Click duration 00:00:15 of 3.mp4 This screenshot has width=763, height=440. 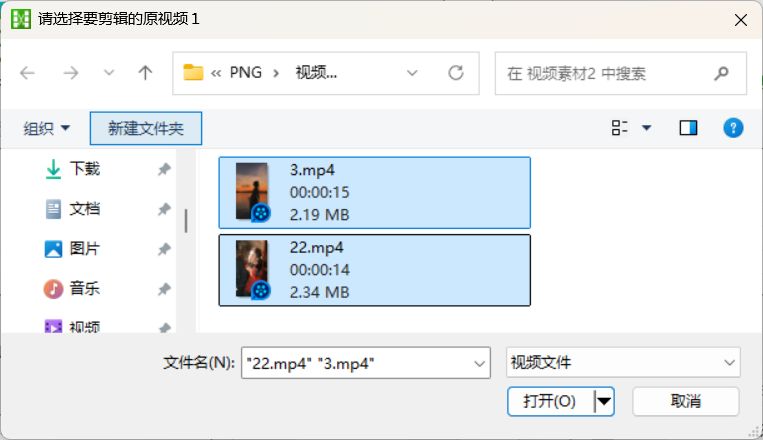(320, 192)
